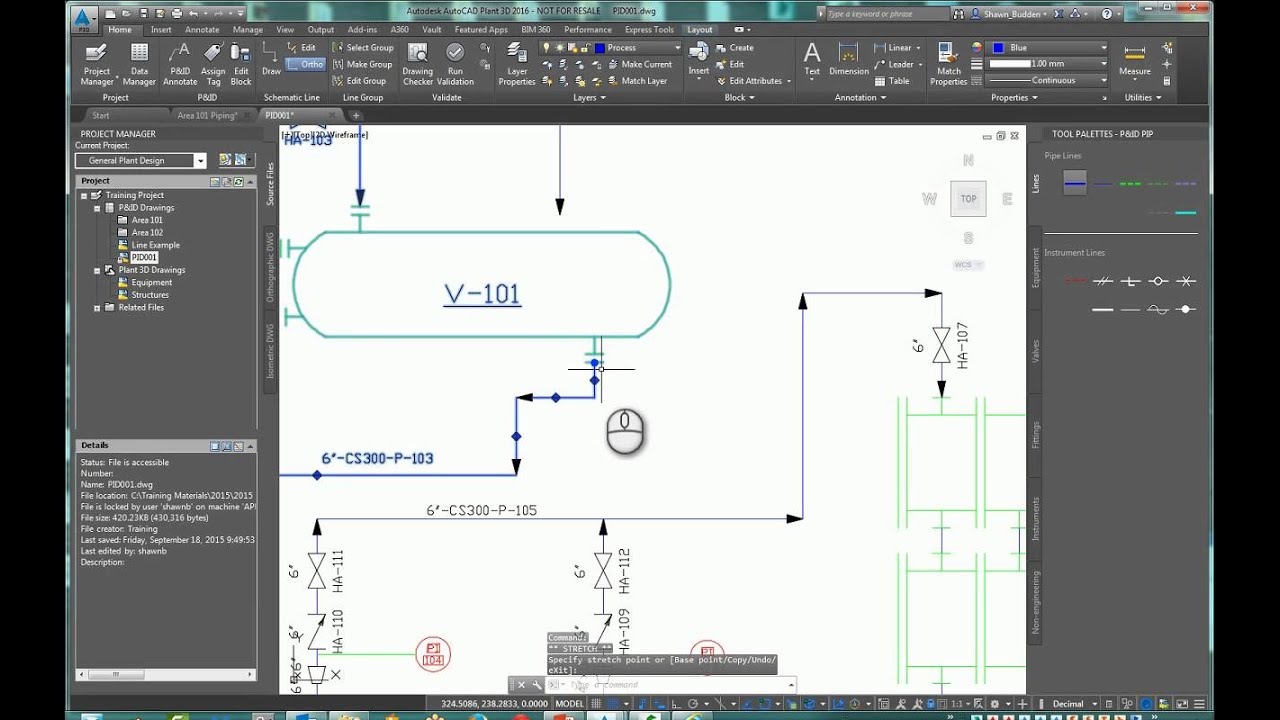Click the Make Group button
Viewport: 1280px width, 720px height.
362,64
